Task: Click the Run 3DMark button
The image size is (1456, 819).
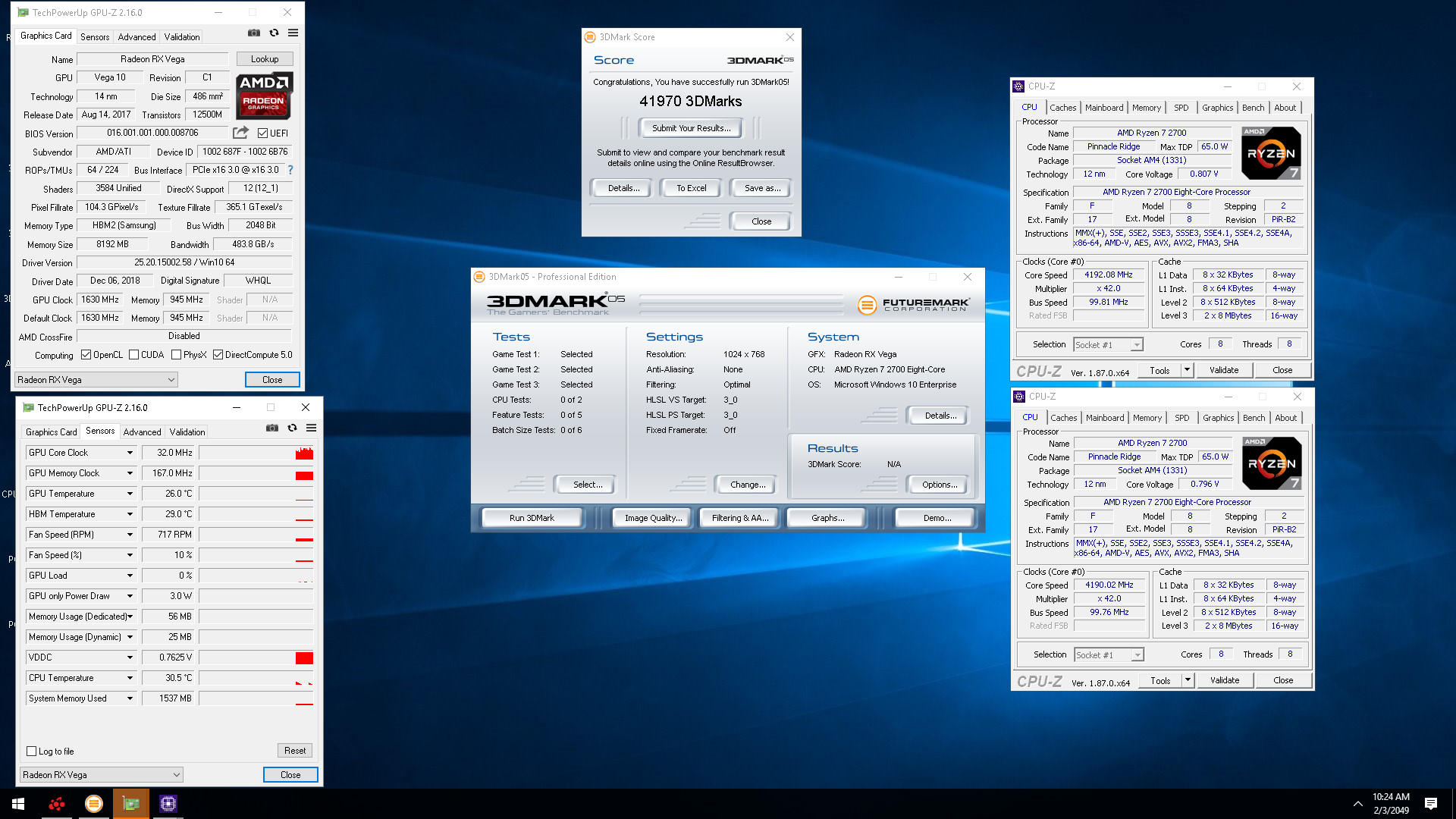Action: [532, 518]
